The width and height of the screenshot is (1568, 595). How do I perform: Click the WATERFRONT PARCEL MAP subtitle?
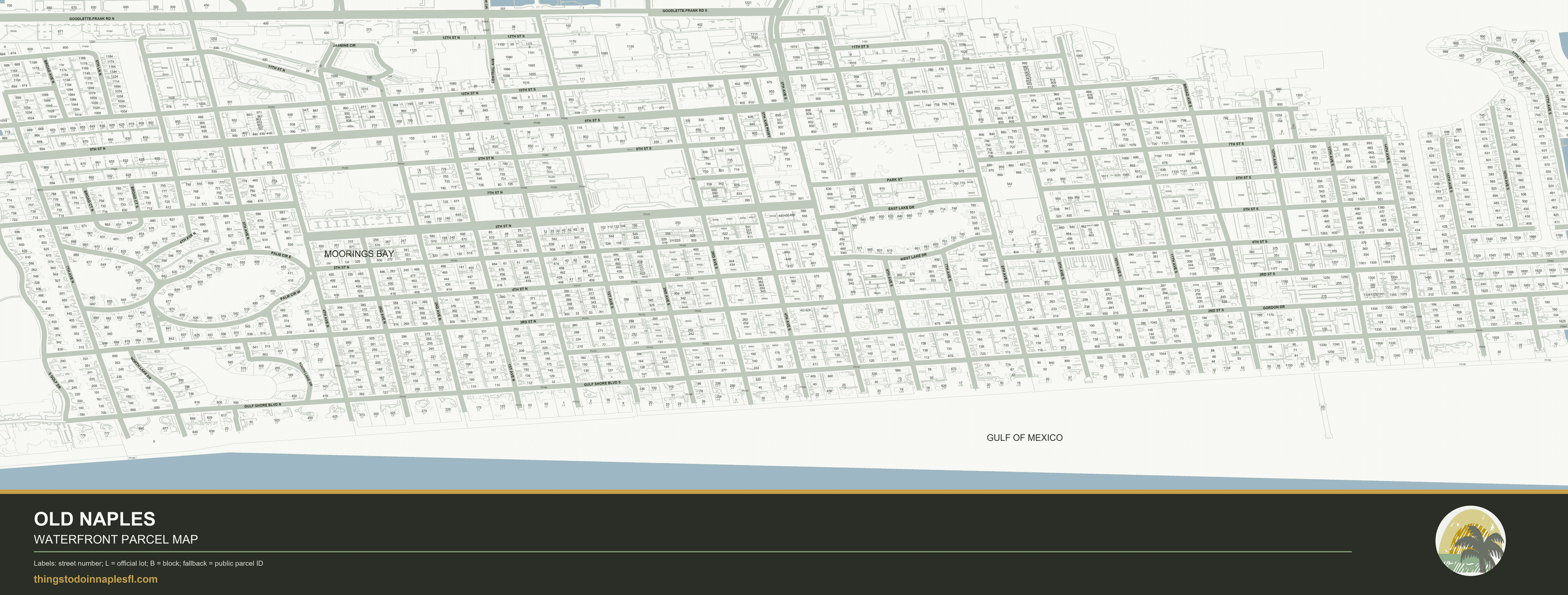click(116, 539)
